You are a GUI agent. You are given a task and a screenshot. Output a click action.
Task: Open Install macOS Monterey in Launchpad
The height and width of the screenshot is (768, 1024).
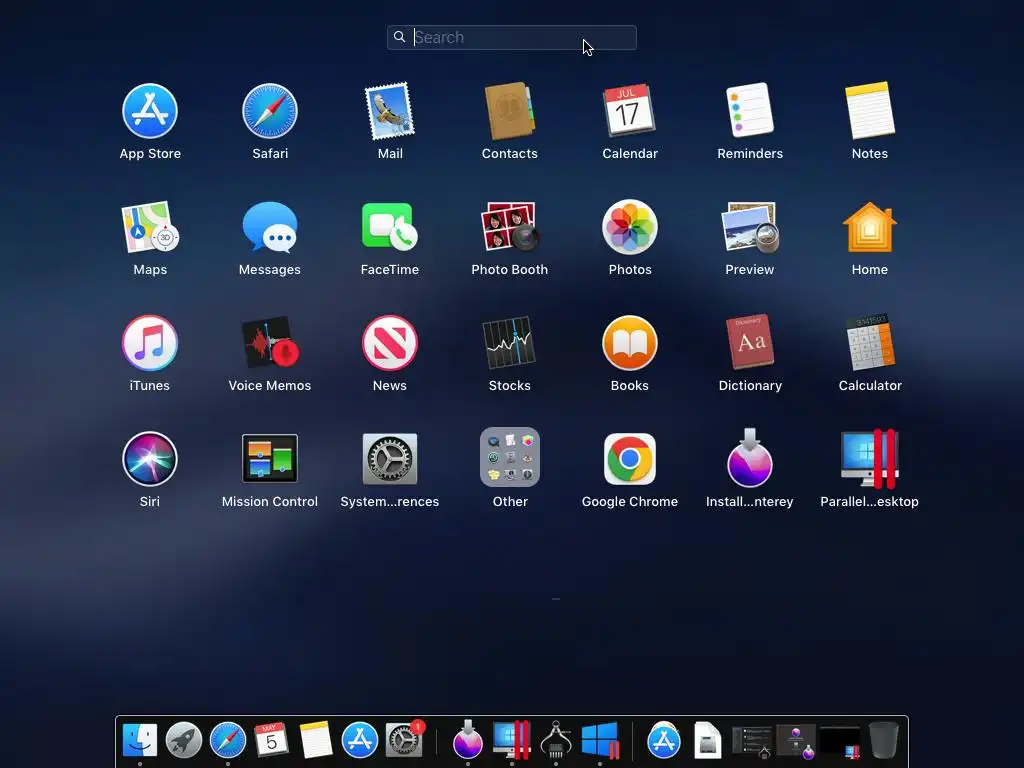coord(750,458)
